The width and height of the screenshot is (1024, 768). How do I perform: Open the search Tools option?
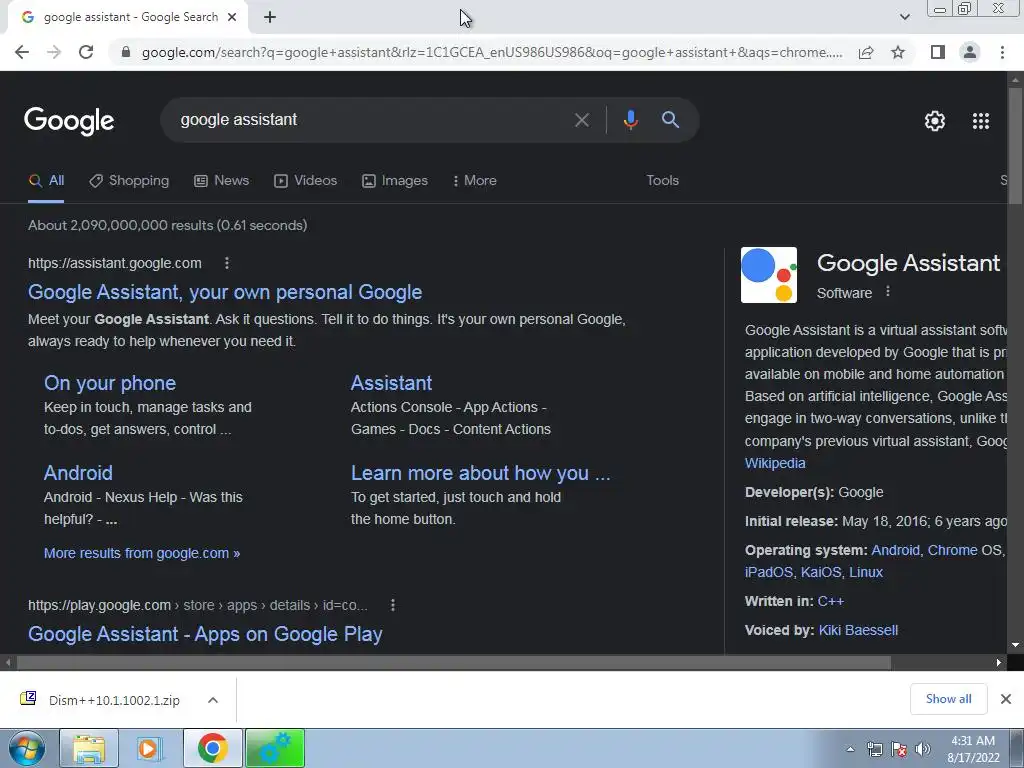(662, 180)
